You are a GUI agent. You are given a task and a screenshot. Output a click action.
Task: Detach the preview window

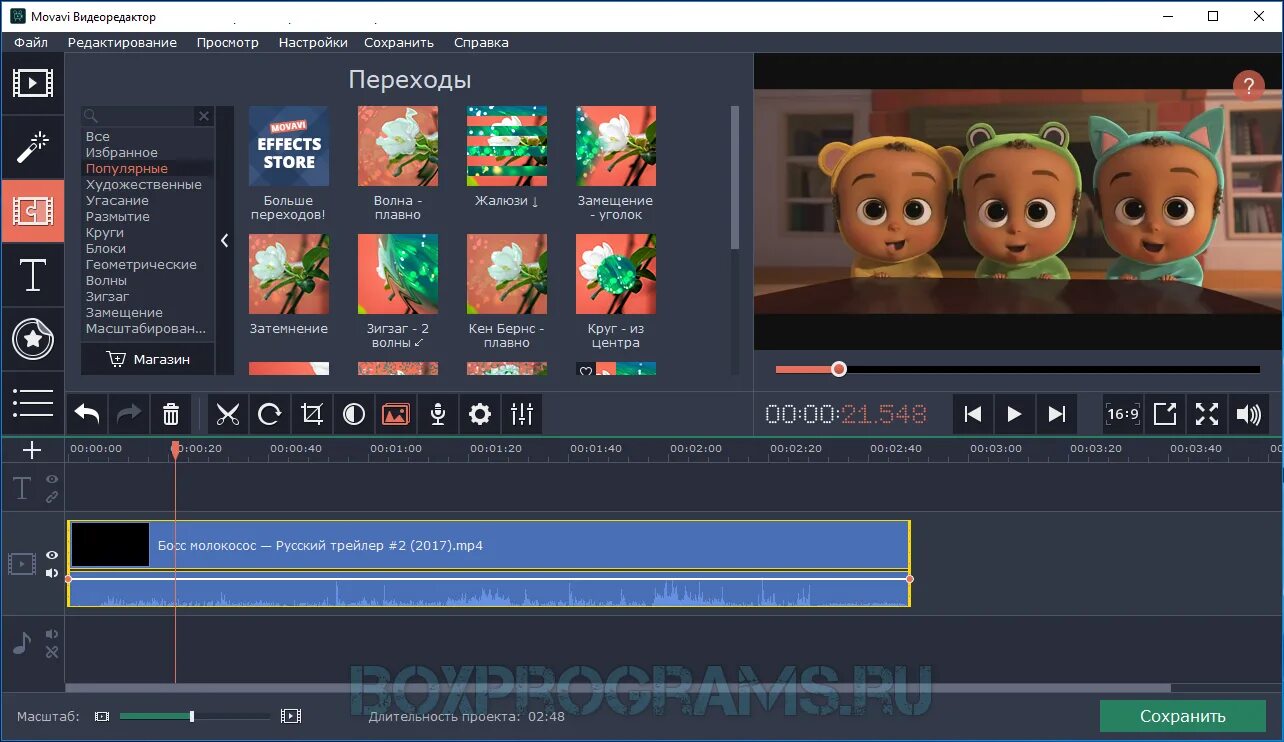coord(1165,414)
